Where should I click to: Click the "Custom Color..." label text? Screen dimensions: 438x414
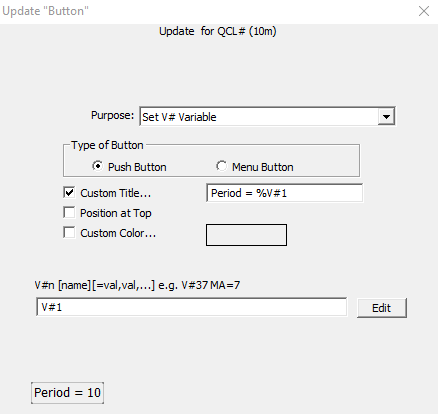pyautogui.click(x=118, y=233)
